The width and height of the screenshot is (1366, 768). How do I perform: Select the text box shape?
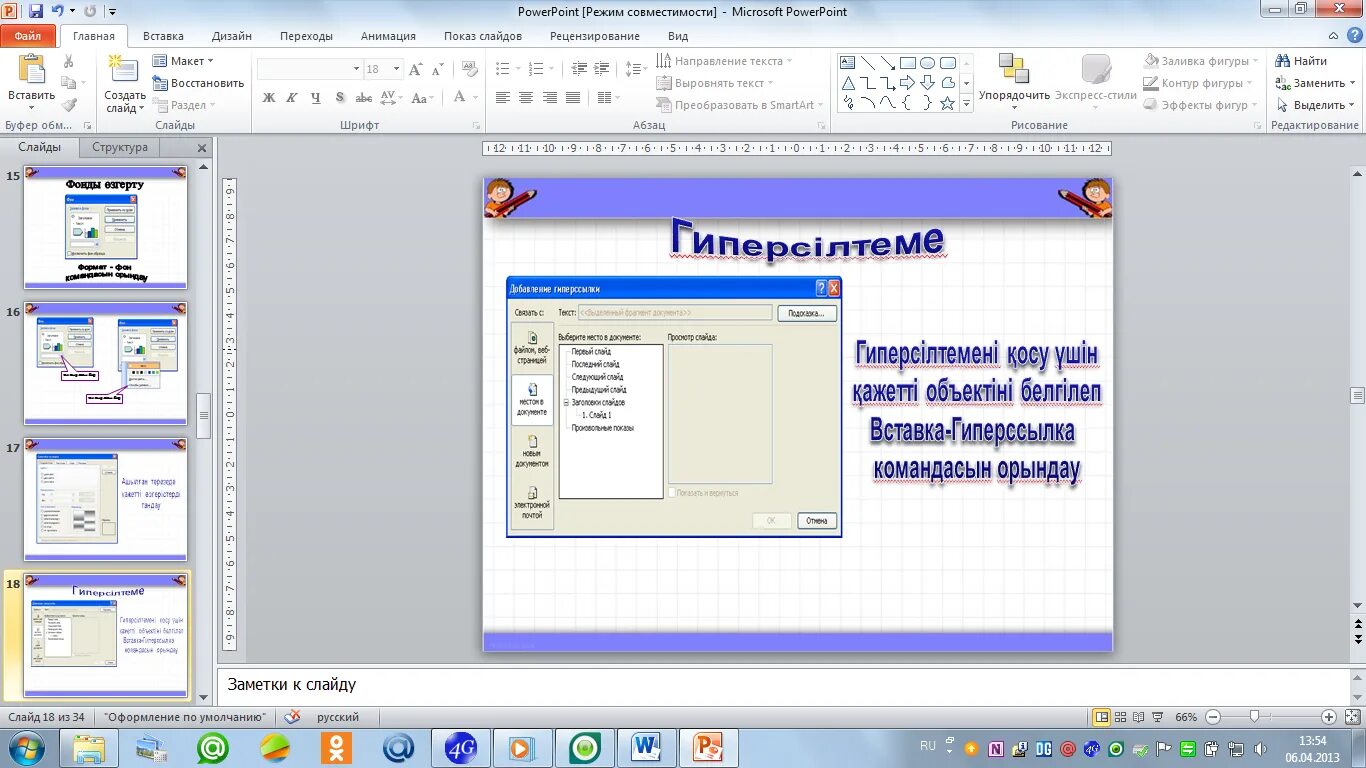(x=848, y=63)
